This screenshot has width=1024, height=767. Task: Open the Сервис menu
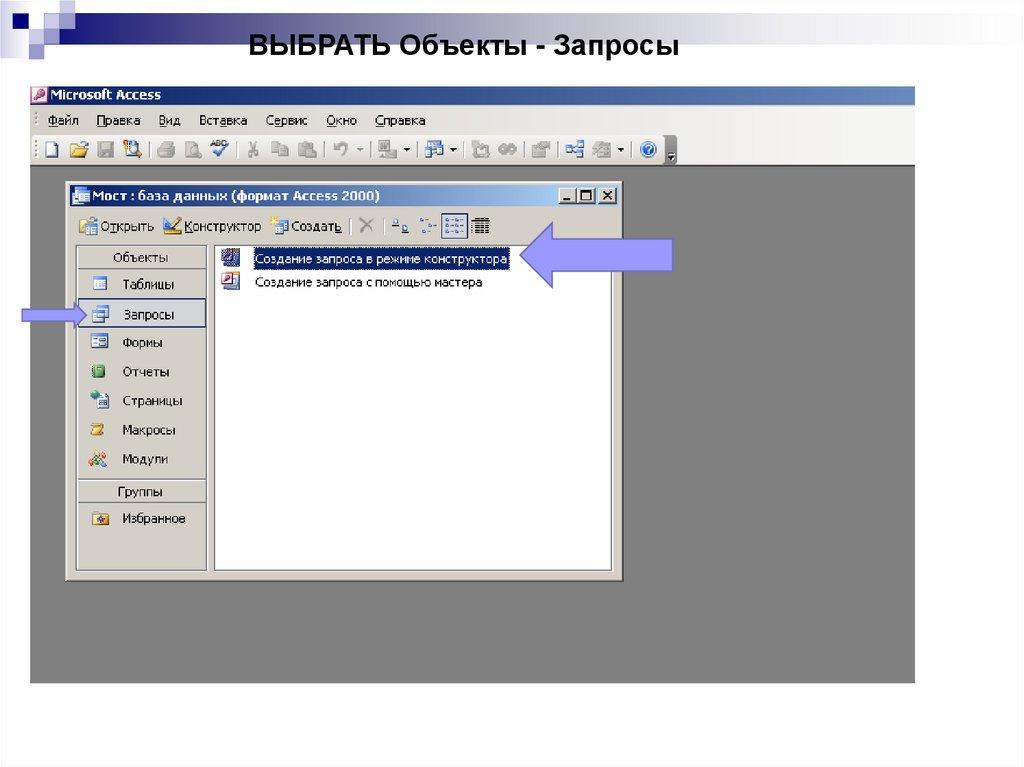coord(286,120)
